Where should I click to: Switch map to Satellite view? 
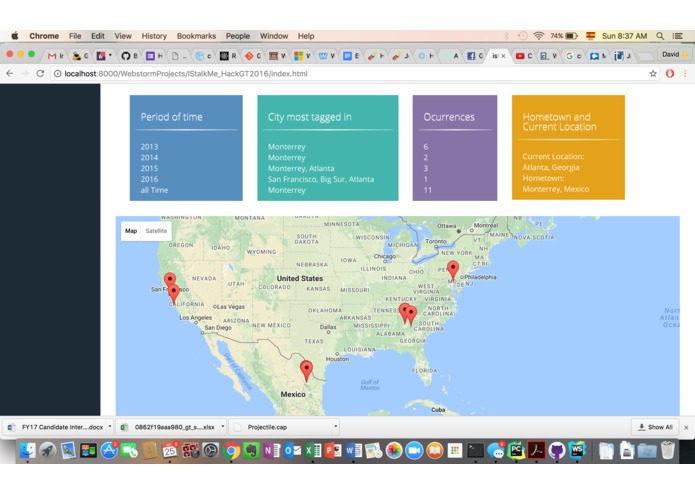[156, 231]
